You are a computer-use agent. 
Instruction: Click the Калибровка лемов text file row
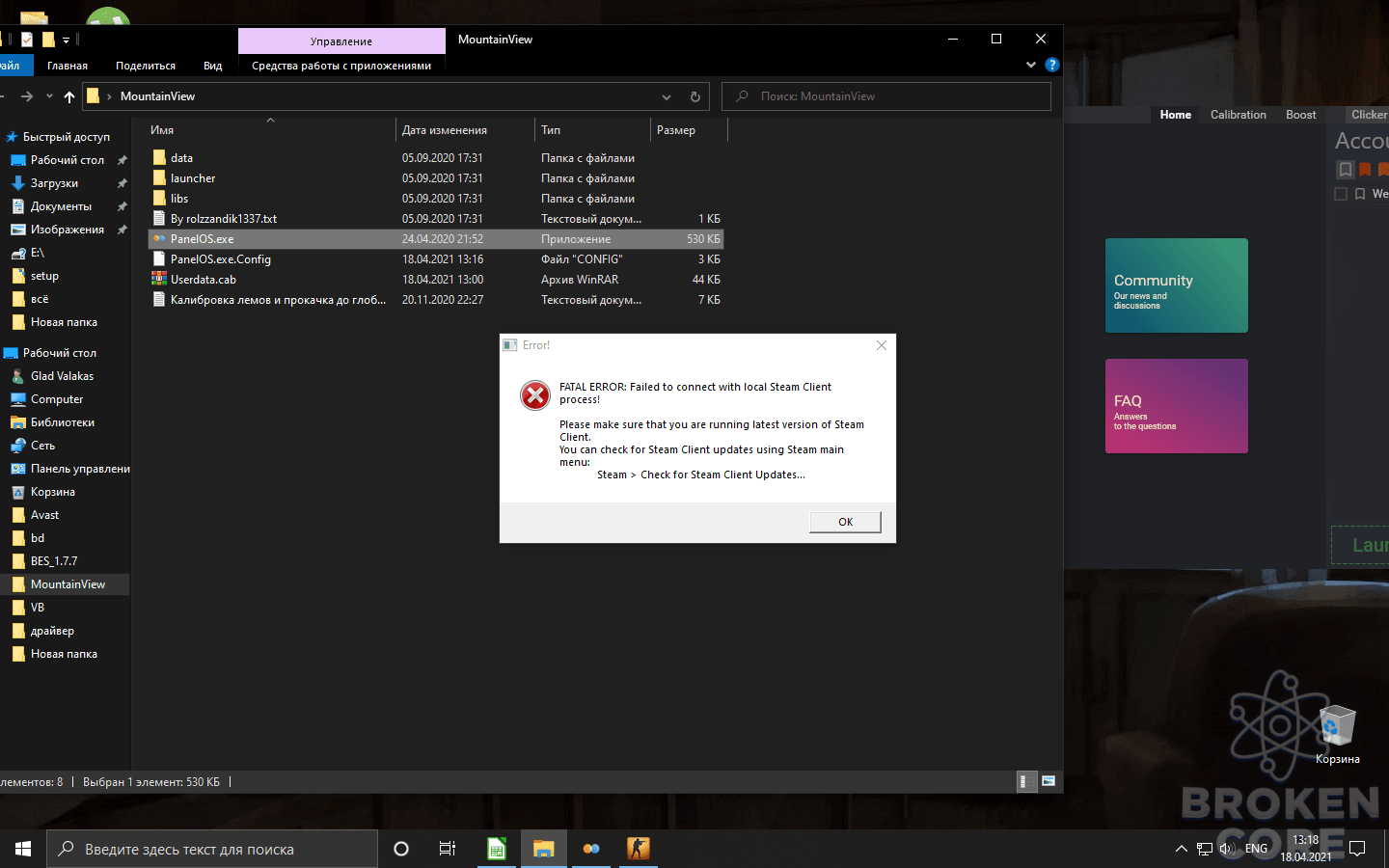[x=436, y=300]
